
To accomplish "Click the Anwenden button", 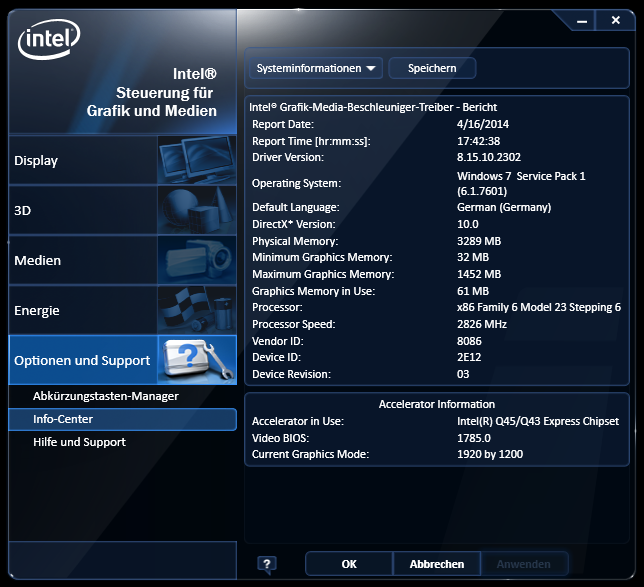I will [524, 564].
